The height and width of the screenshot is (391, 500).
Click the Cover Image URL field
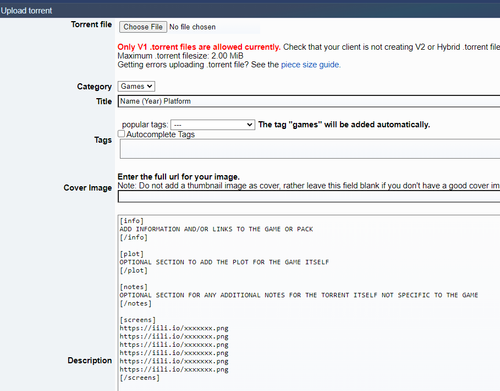309,197
